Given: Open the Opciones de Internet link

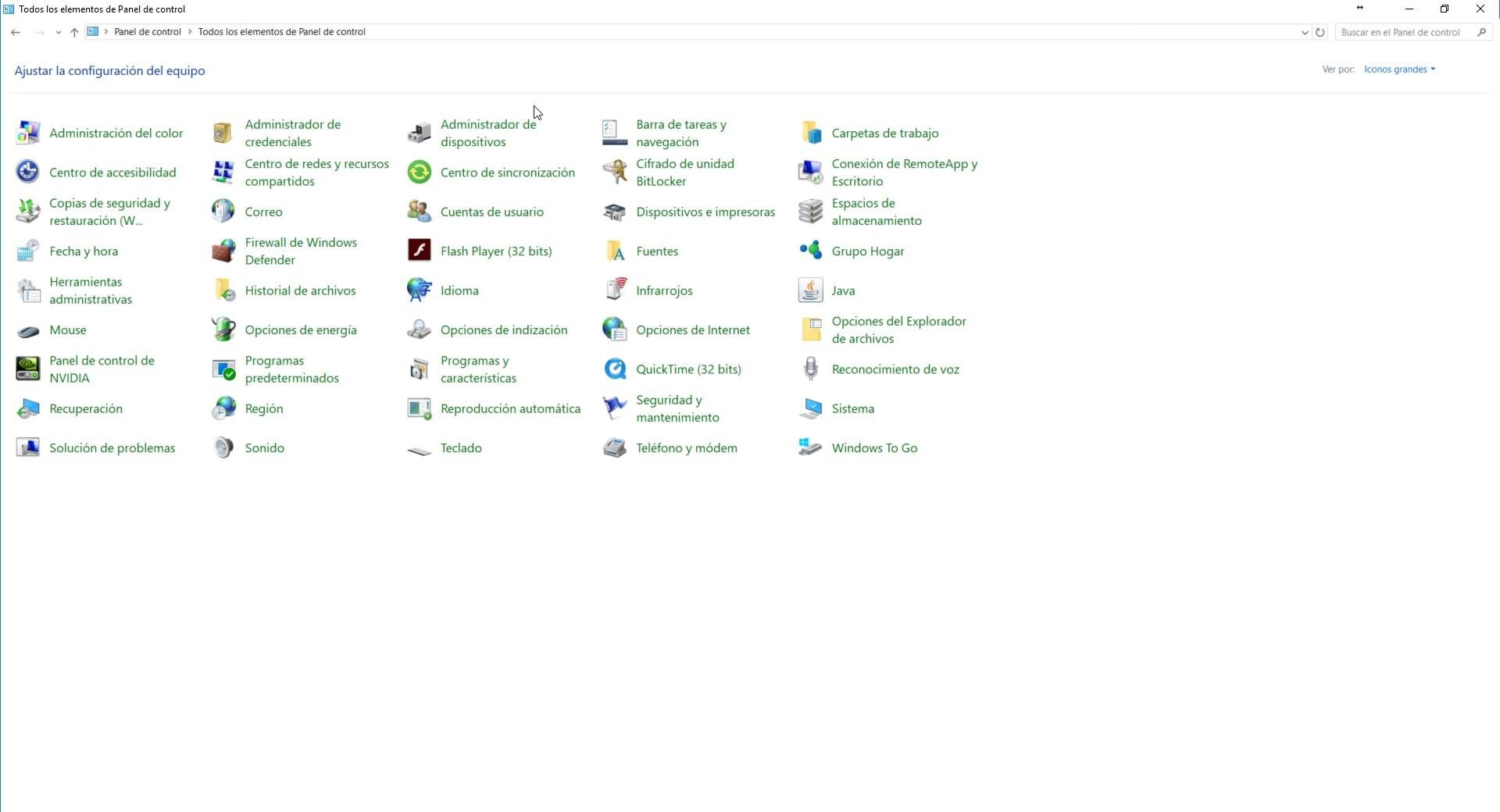Looking at the screenshot, I should point(692,330).
